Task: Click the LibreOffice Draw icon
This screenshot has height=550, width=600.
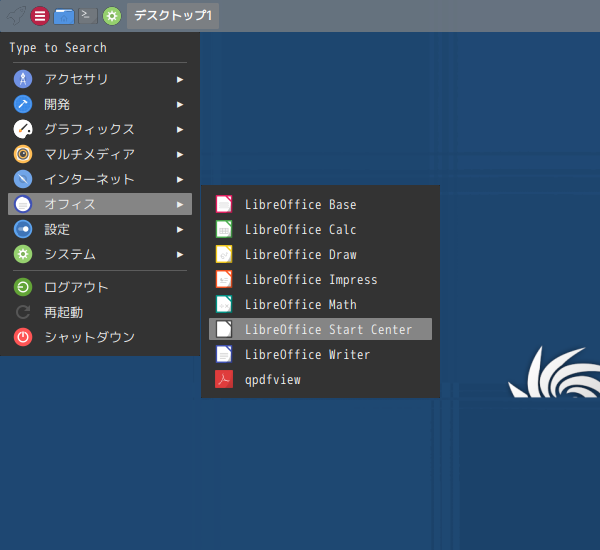Action: coord(224,254)
